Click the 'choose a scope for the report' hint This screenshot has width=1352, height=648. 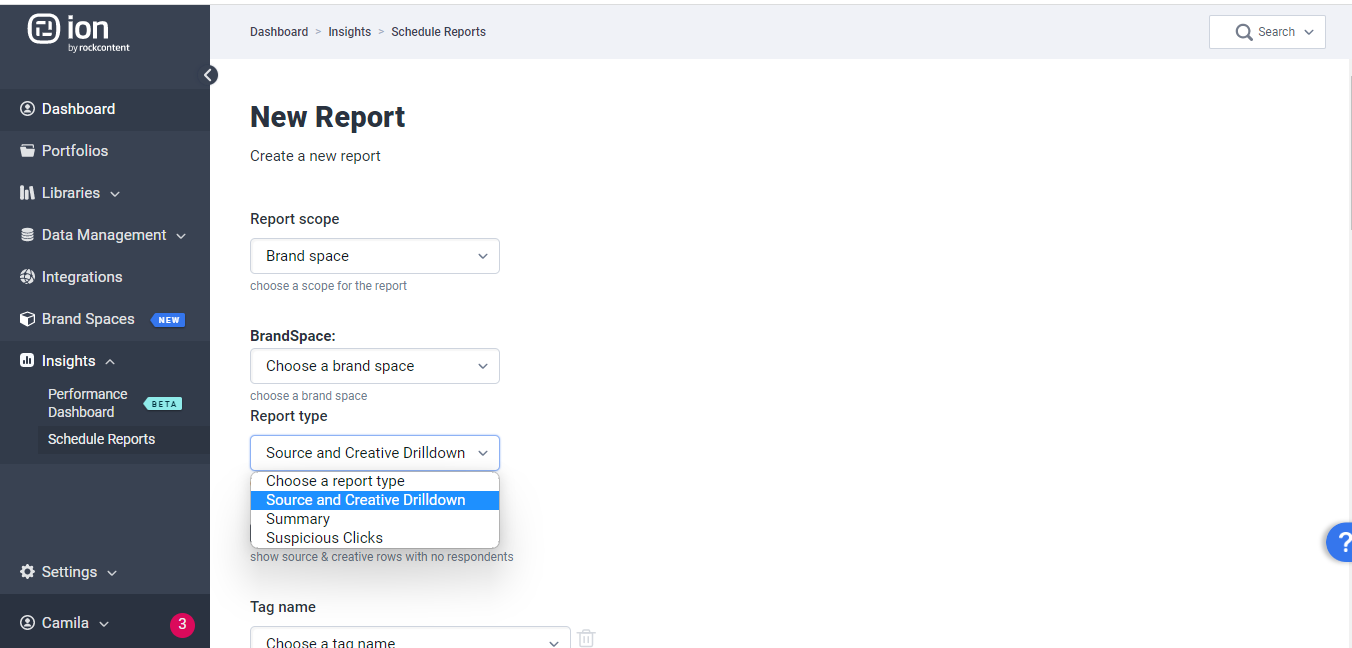pos(328,286)
